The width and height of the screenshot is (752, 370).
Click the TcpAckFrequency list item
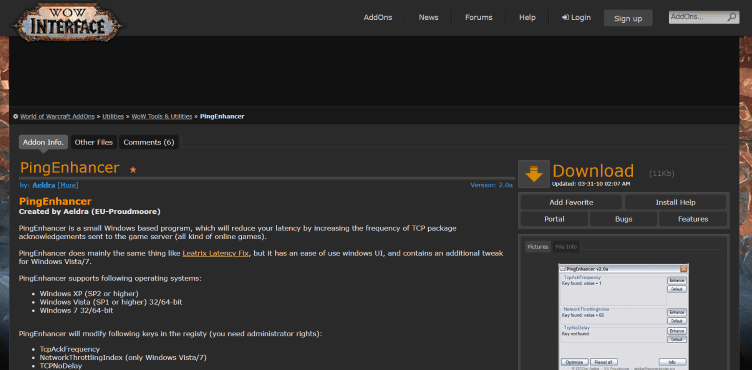click(70, 349)
